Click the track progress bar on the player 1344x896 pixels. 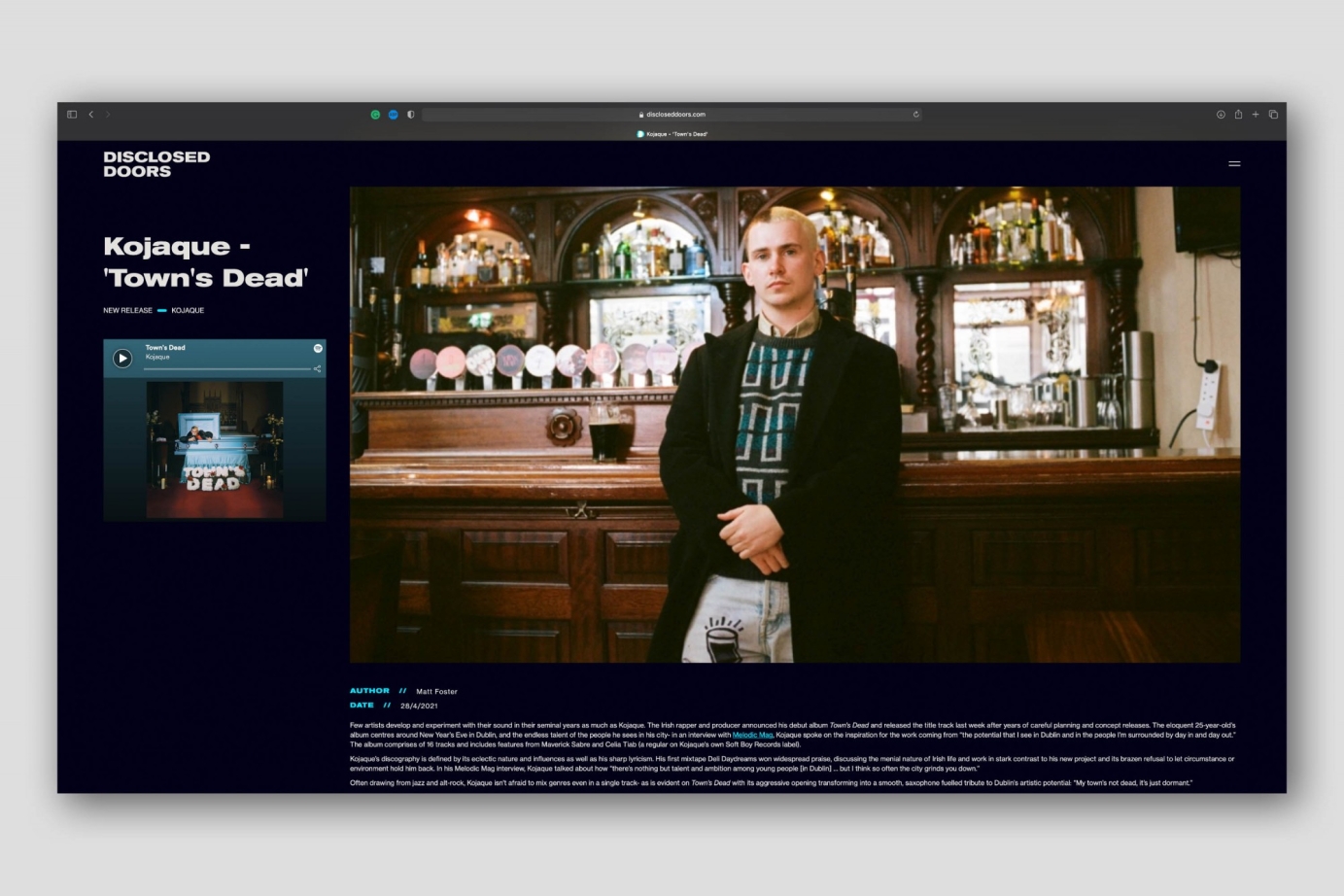(228, 370)
